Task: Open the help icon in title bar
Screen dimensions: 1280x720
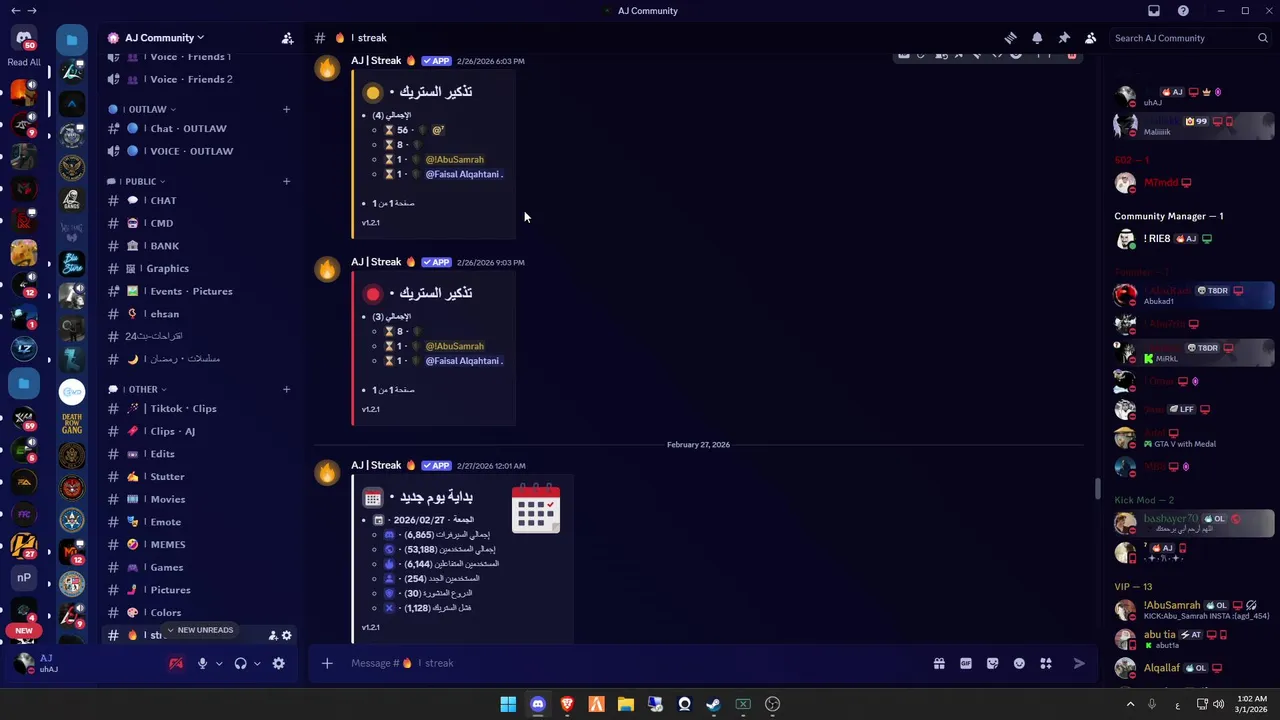Action: point(1183,11)
